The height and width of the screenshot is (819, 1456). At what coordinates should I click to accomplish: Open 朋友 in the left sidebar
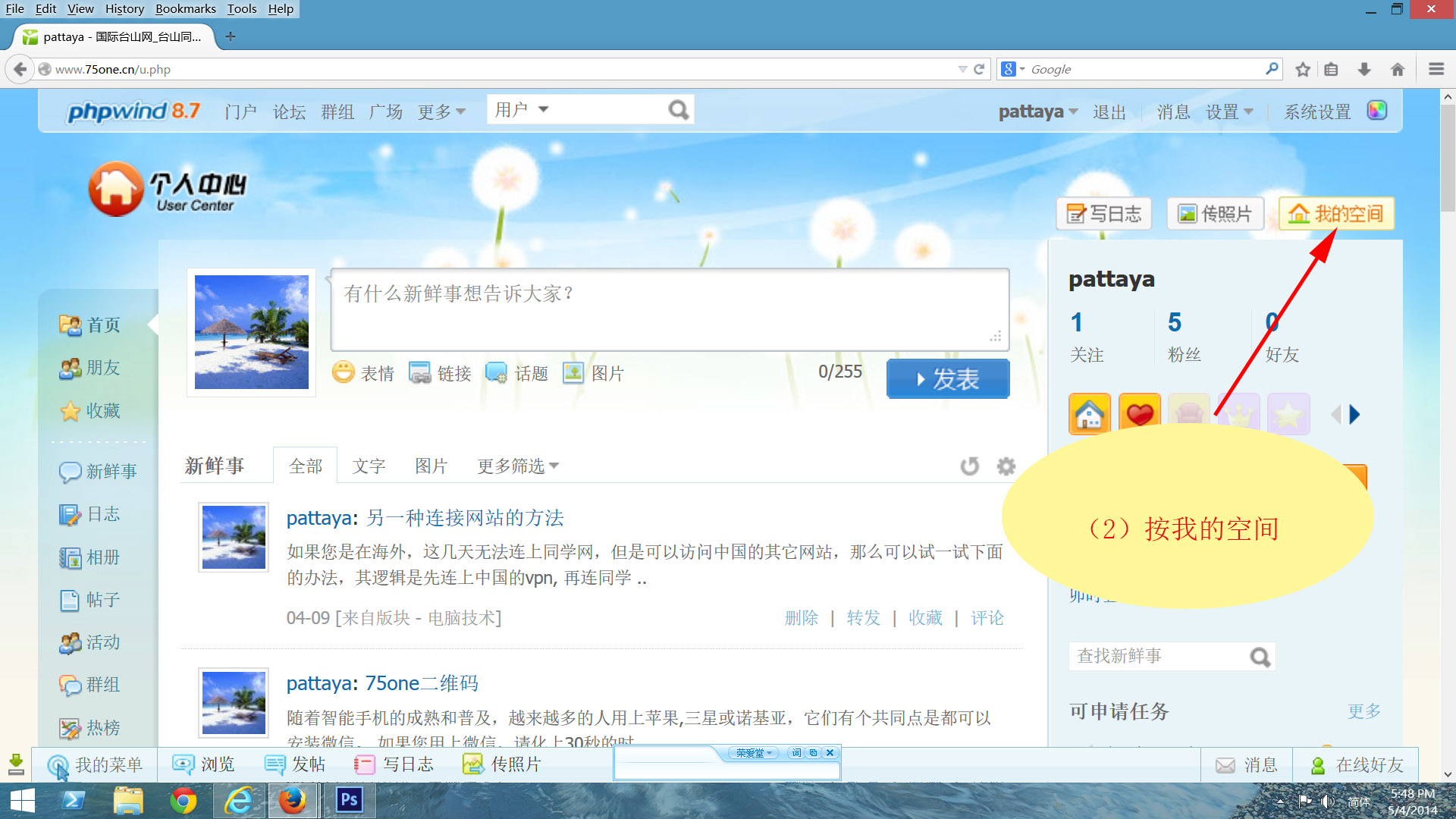(x=89, y=368)
